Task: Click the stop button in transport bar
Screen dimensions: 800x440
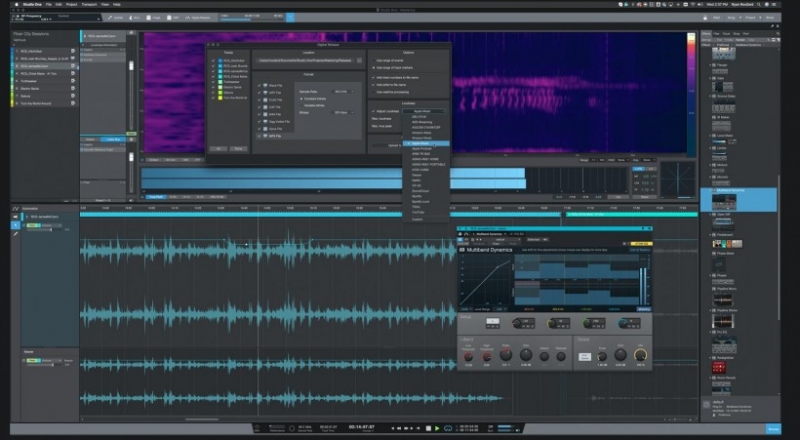Action: (429, 428)
